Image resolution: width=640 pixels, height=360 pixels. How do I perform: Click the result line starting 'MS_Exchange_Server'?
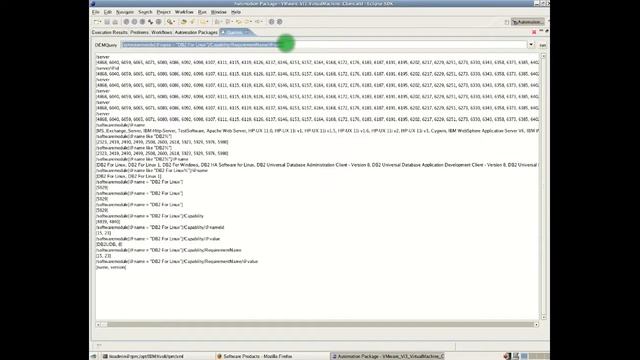[318, 131]
